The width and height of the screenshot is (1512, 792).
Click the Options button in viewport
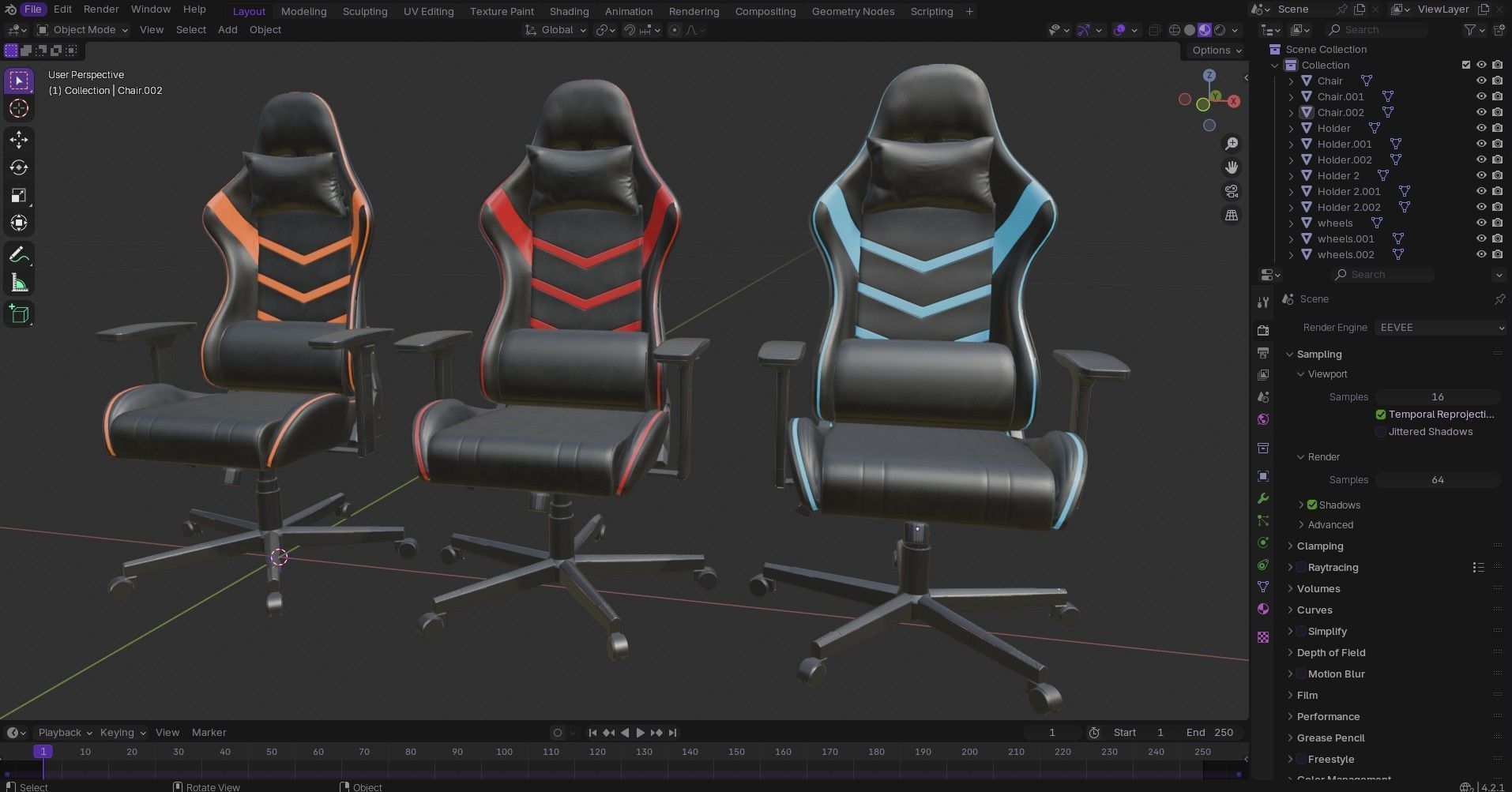pos(1216,51)
